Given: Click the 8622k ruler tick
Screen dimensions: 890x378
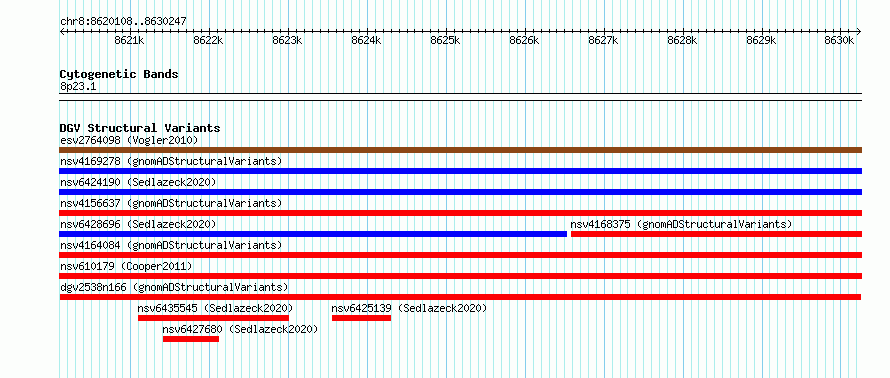Looking at the screenshot, I should 208,40.
